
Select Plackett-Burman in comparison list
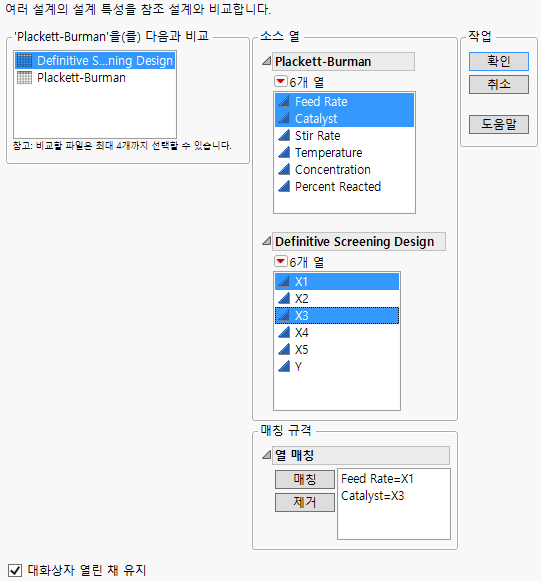[x=95, y=77]
